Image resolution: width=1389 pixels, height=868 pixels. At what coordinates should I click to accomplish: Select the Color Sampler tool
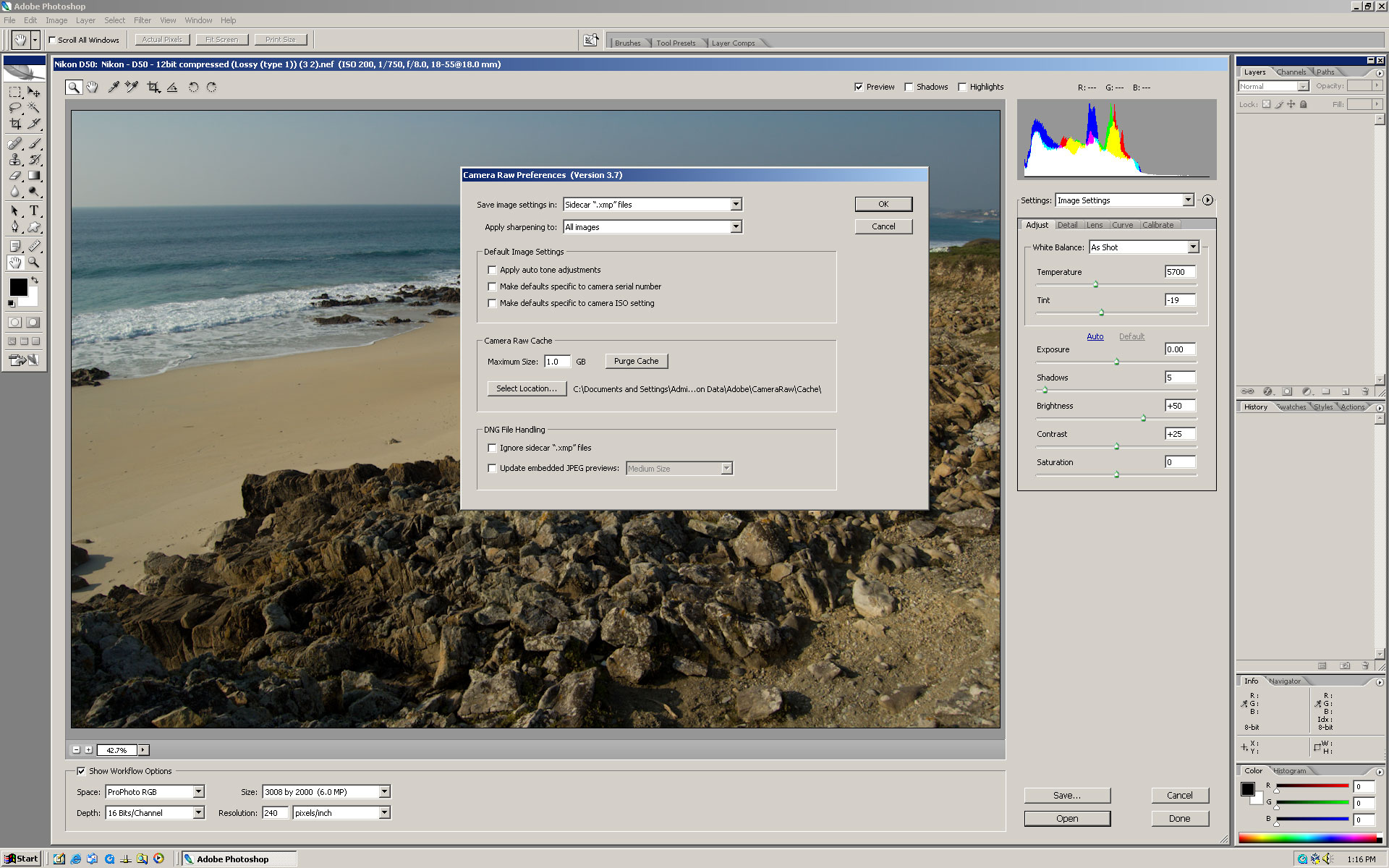131,87
